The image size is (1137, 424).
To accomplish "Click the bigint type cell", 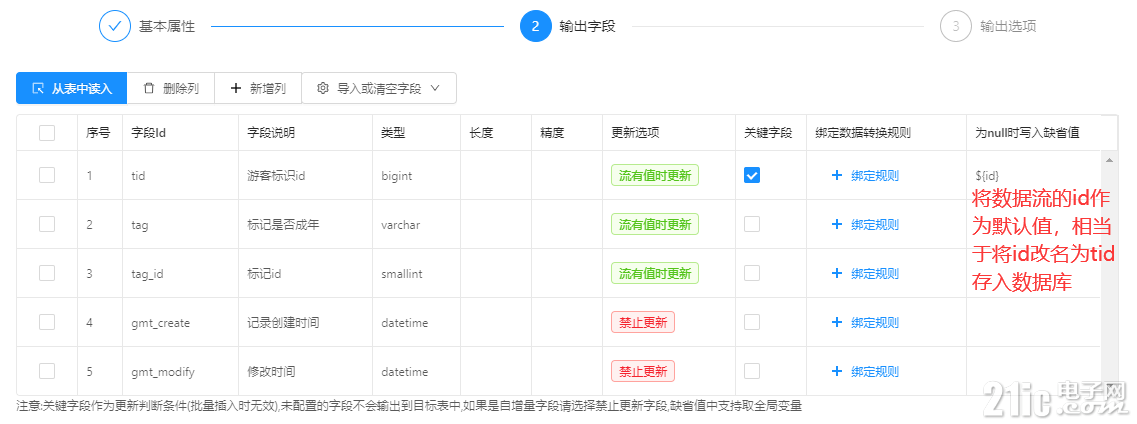I will click(416, 175).
